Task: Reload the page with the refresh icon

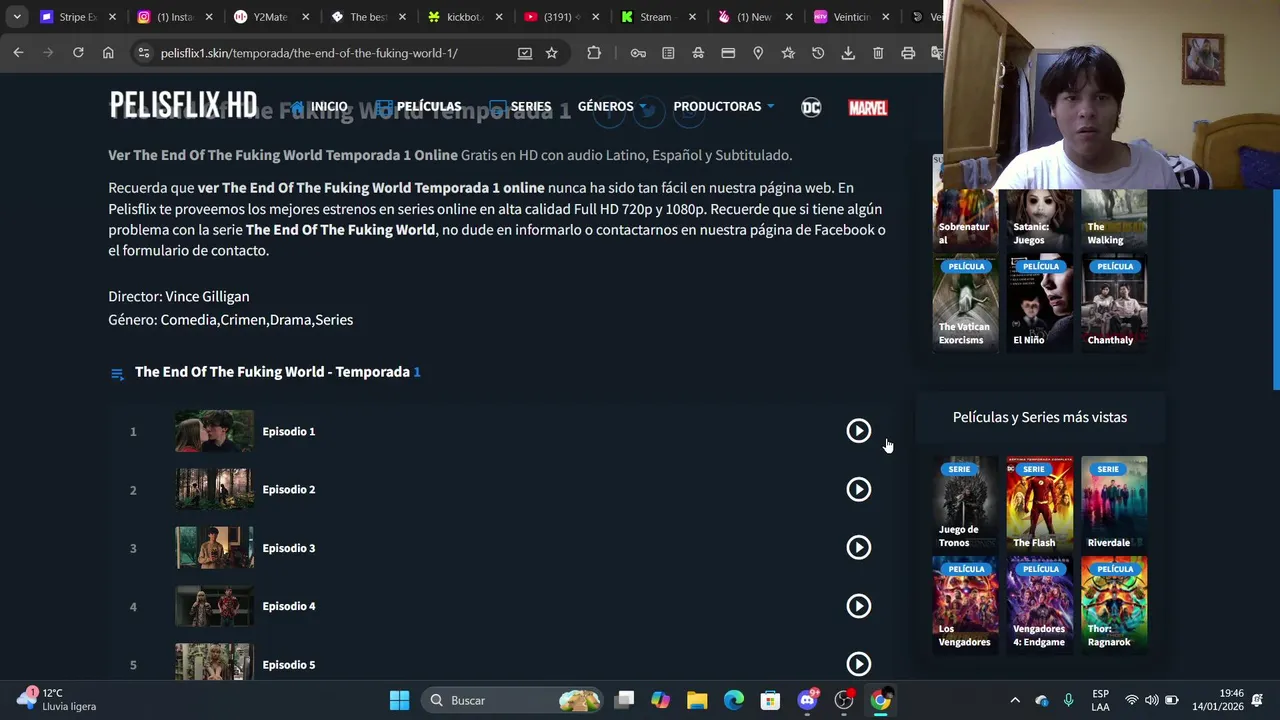Action: tap(78, 53)
